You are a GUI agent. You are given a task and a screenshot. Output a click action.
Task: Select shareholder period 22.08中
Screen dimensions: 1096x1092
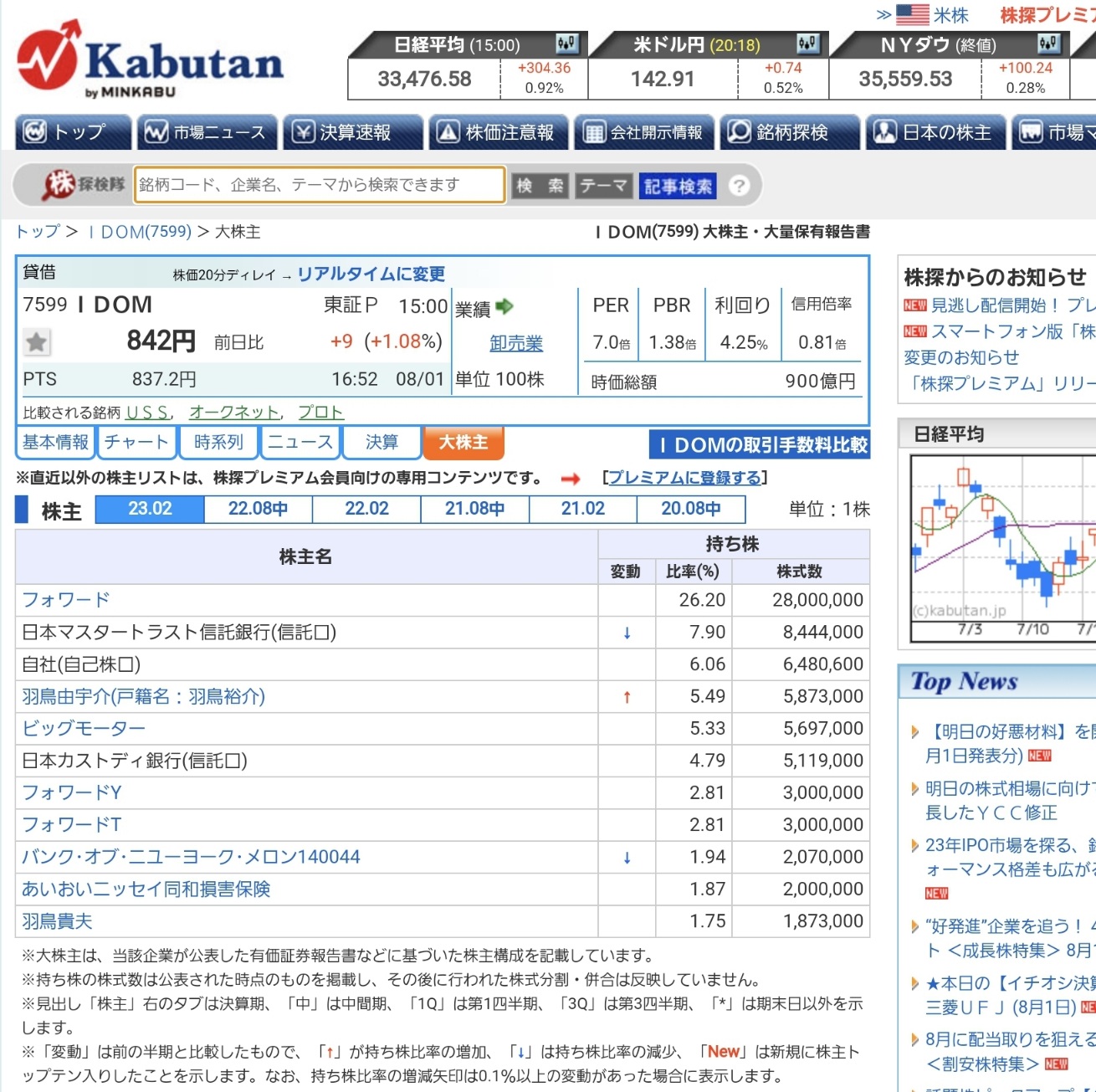click(258, 509)
